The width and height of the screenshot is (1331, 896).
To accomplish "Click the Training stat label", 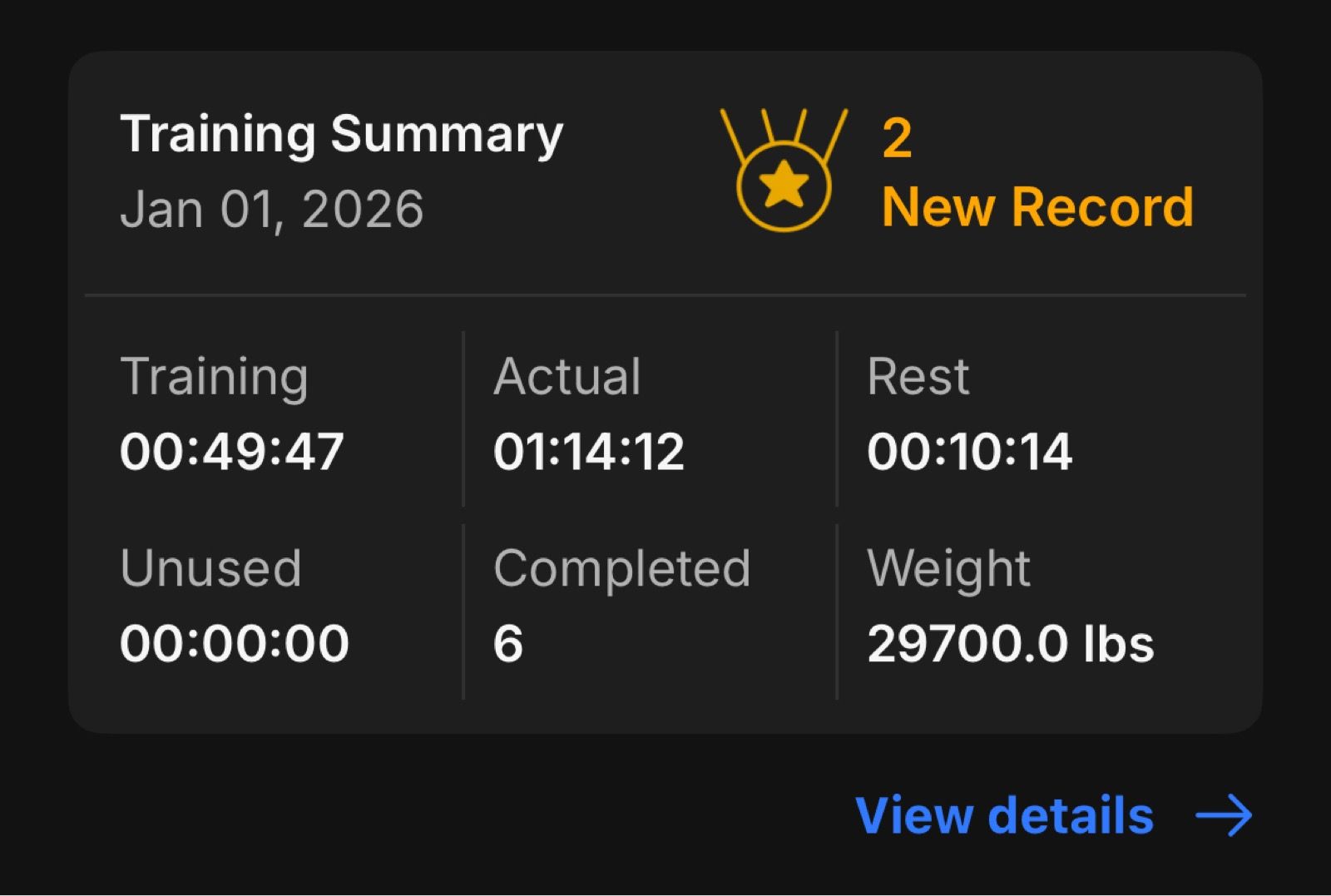I will click(x=214, y=377).
